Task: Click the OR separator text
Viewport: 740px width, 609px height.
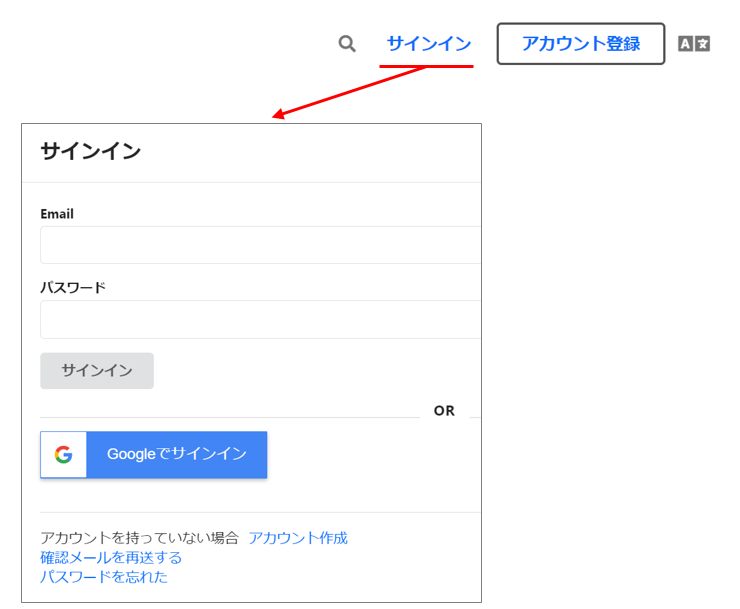Action: click(444, 411)
